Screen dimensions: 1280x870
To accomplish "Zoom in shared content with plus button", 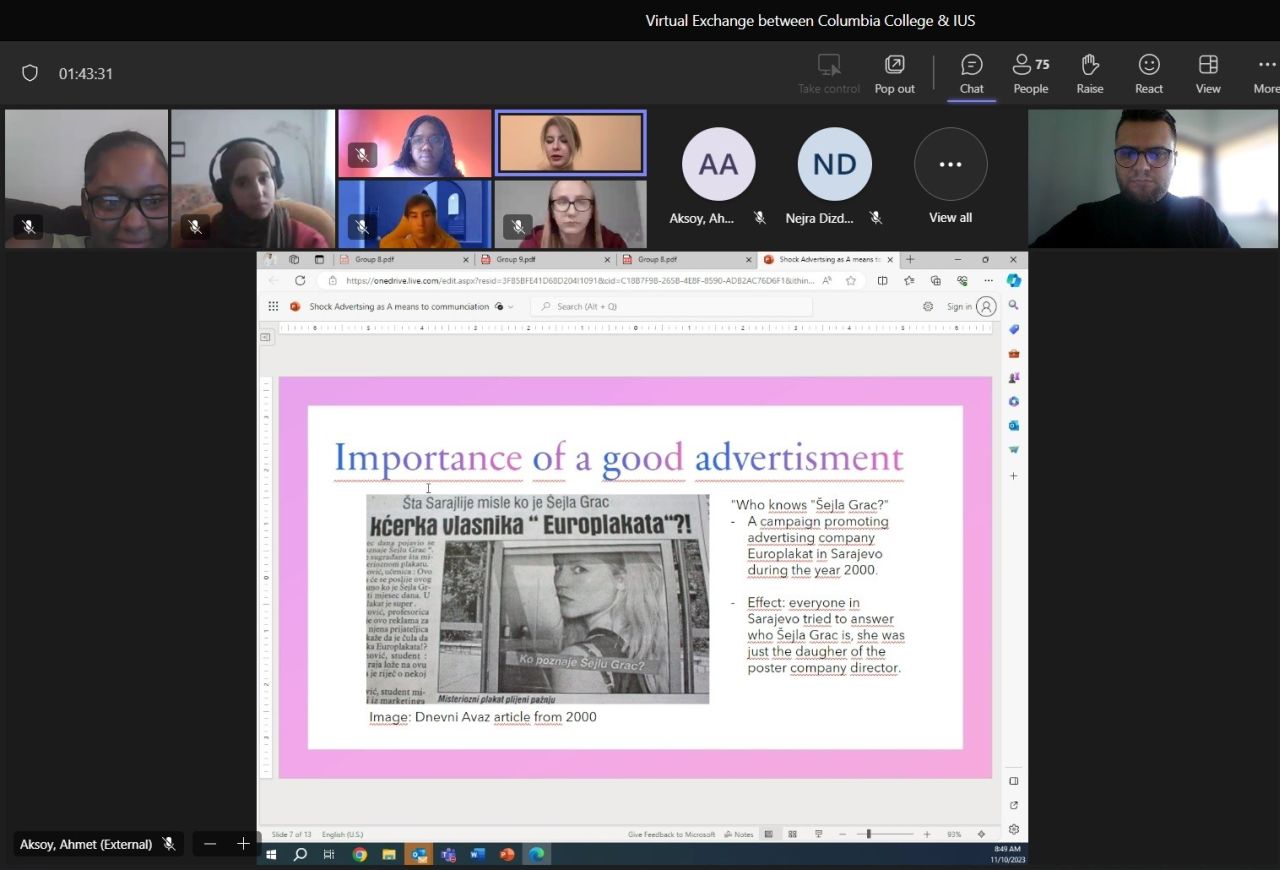I will point(243,844).
